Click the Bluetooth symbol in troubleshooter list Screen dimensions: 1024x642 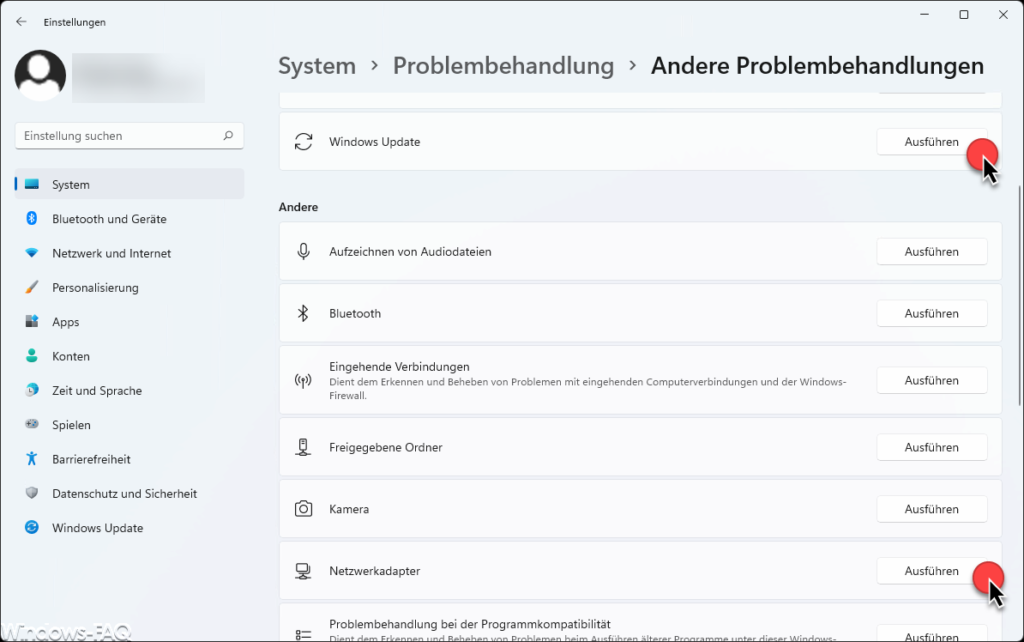point(303,313)
